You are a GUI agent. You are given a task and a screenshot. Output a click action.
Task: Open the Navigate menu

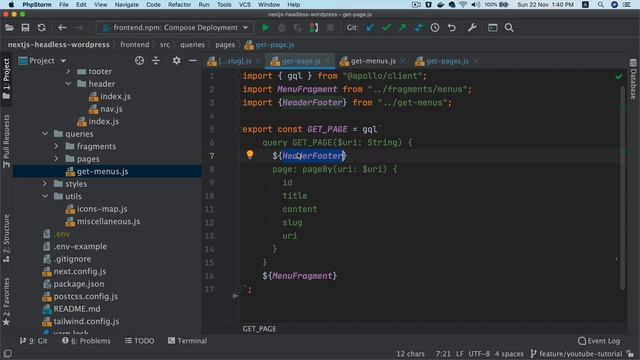tap(126, 4)
